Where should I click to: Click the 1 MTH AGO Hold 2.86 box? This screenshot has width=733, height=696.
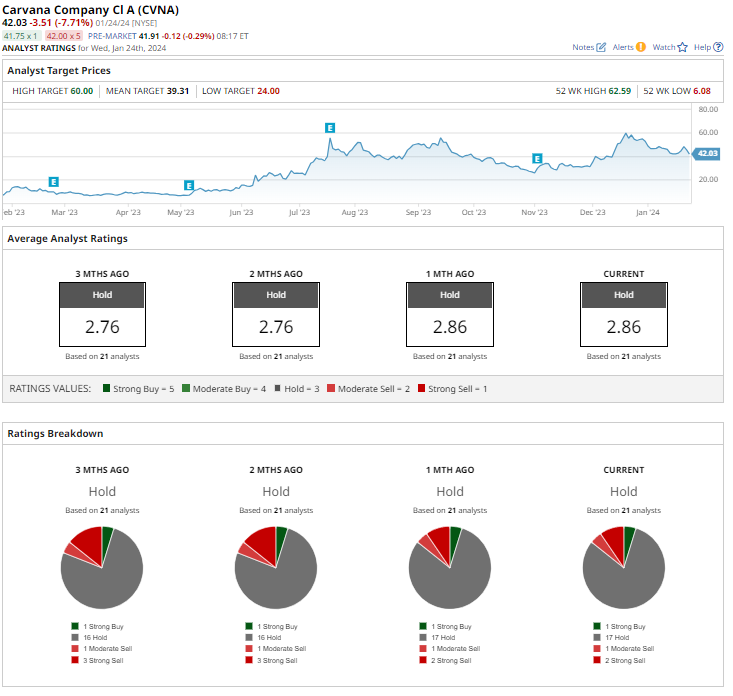point(450,314)
